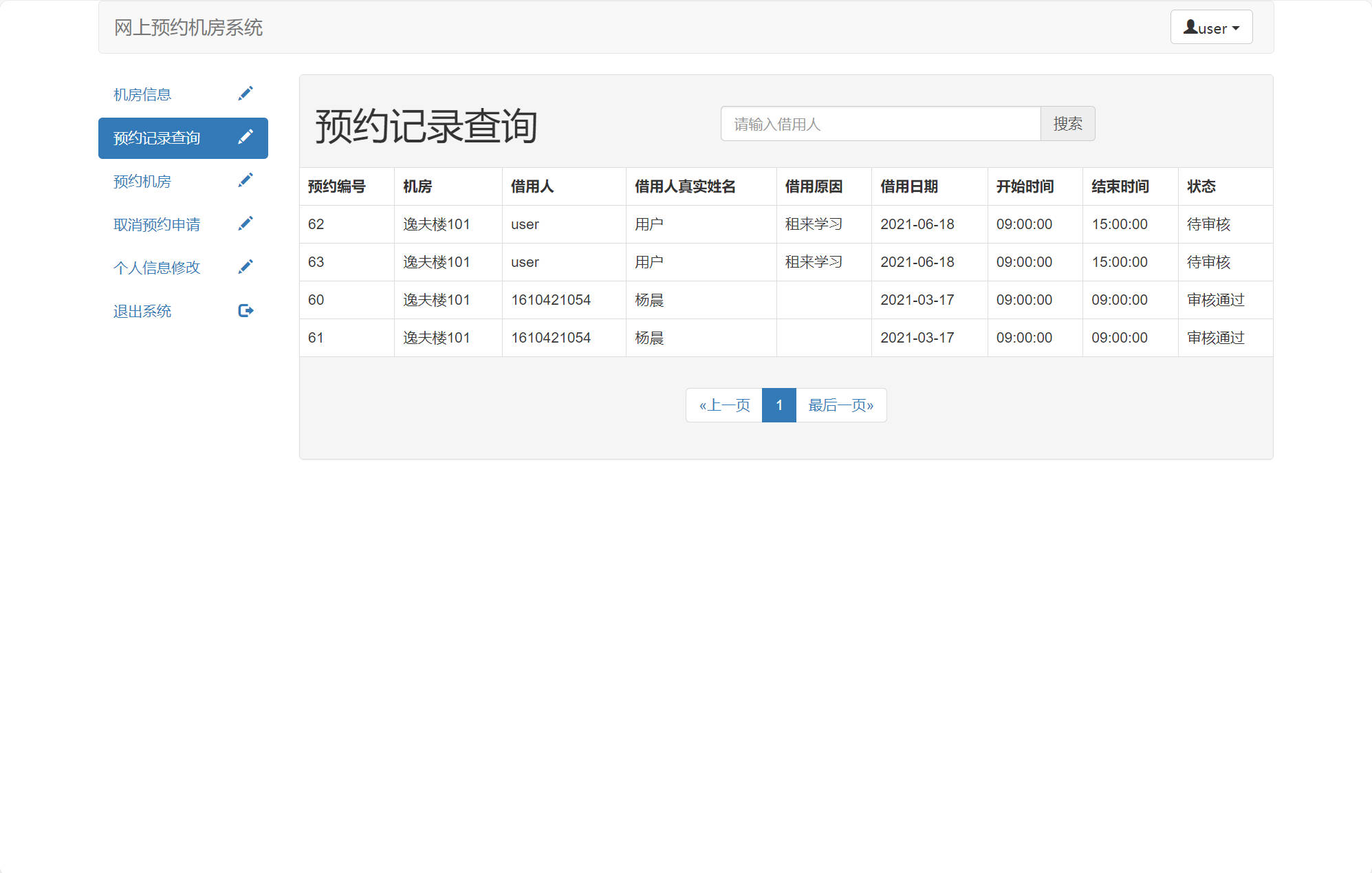
Task: Click the 最后一页 pagination link
Action: coord(840,405)
